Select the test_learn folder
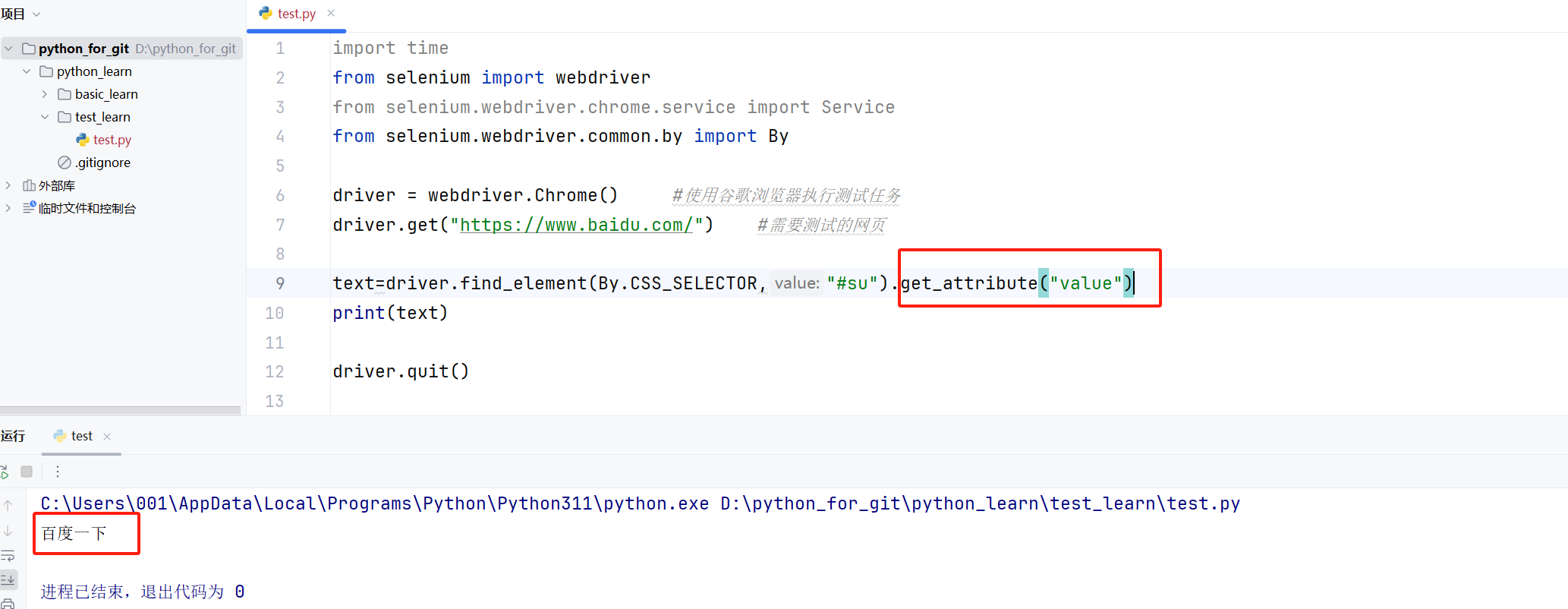Image resolution: width=1568 pixels, height=609 pixels. click(102, 117)
